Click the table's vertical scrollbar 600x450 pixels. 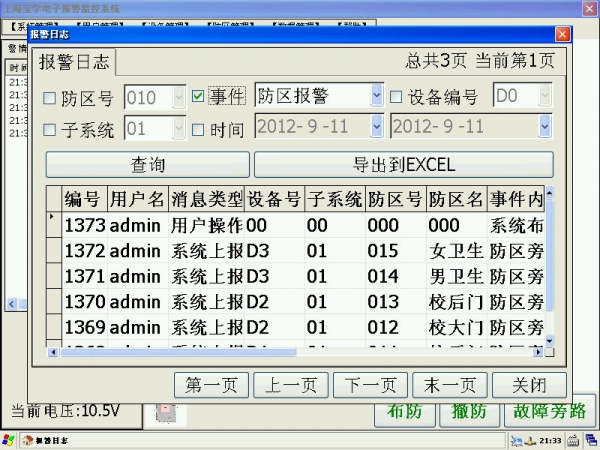[x=549, y=270]
